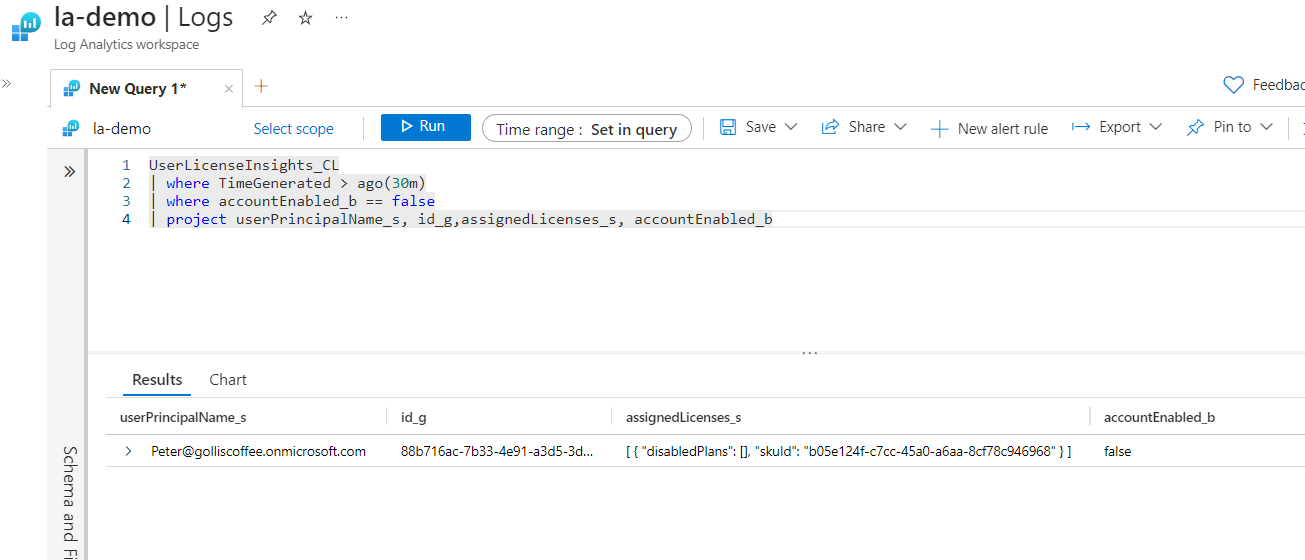This screenshot has height=560, width=1305.
Task: Click the Log Analytics workspace subtitle
Action: (126, 44)
